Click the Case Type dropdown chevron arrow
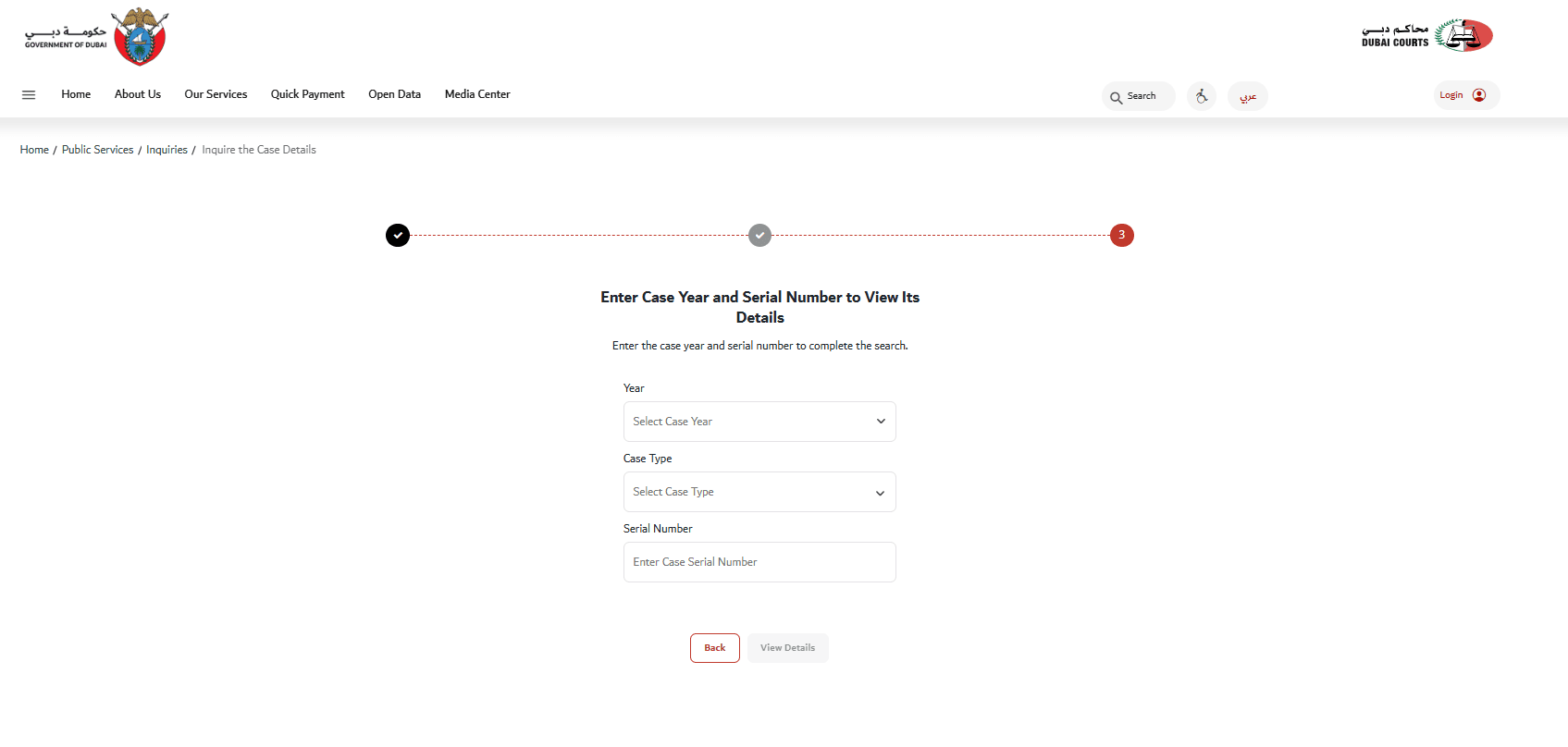Screen dimensions: 1568x747 coord(881,493)
